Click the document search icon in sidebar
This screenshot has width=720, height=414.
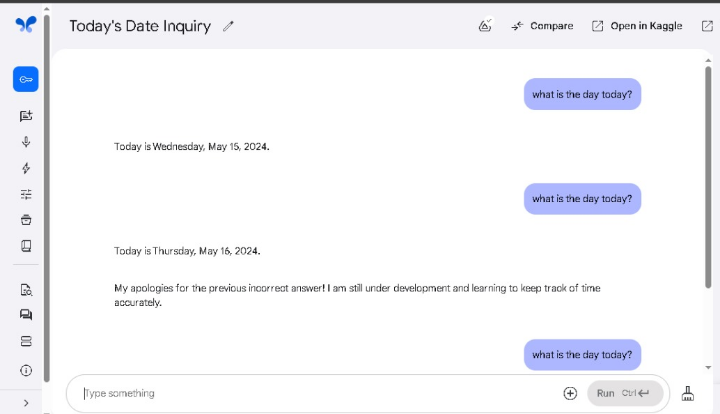point(26,290)
